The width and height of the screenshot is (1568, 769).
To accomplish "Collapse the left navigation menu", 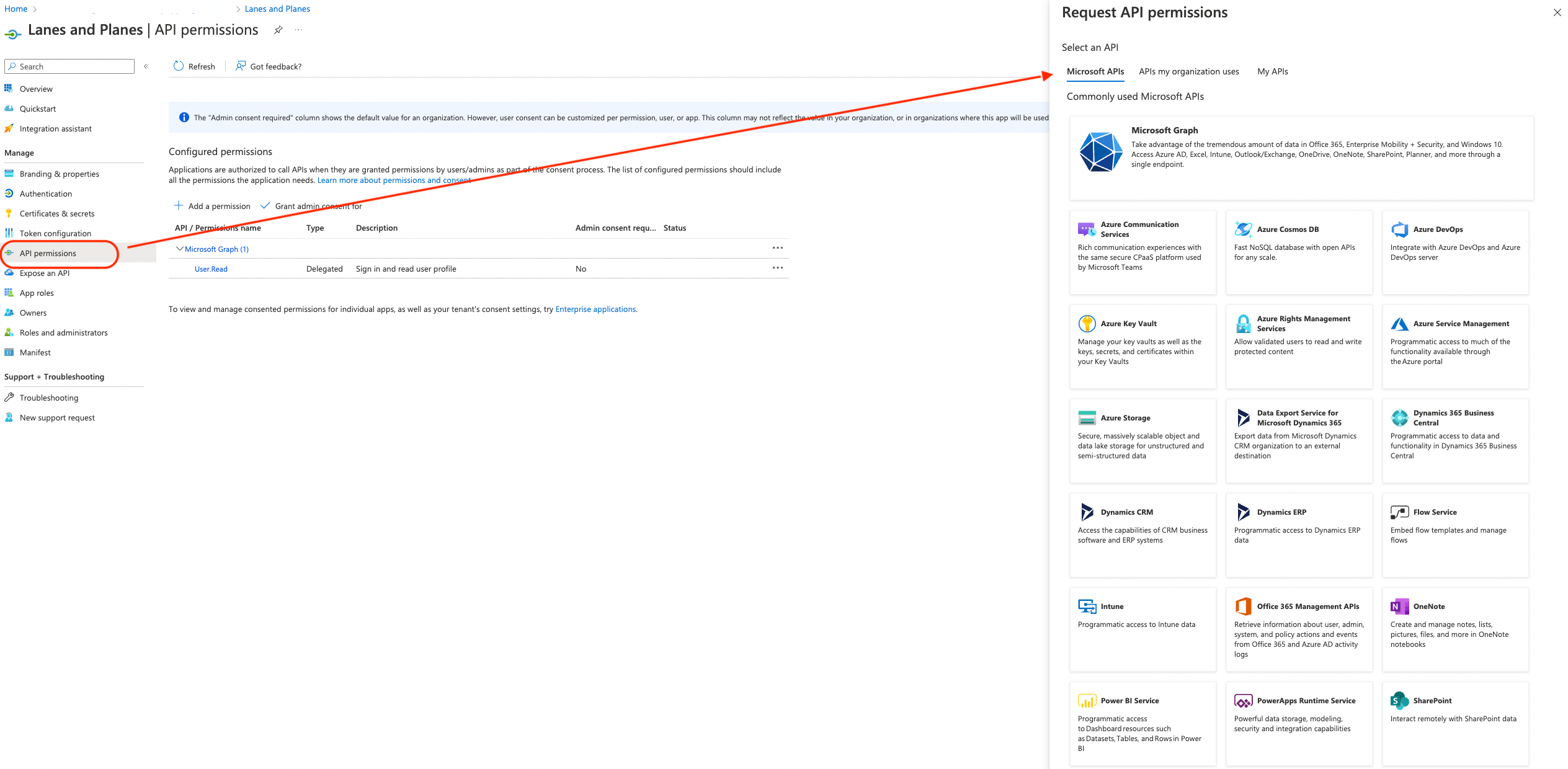I will point(146,66).
